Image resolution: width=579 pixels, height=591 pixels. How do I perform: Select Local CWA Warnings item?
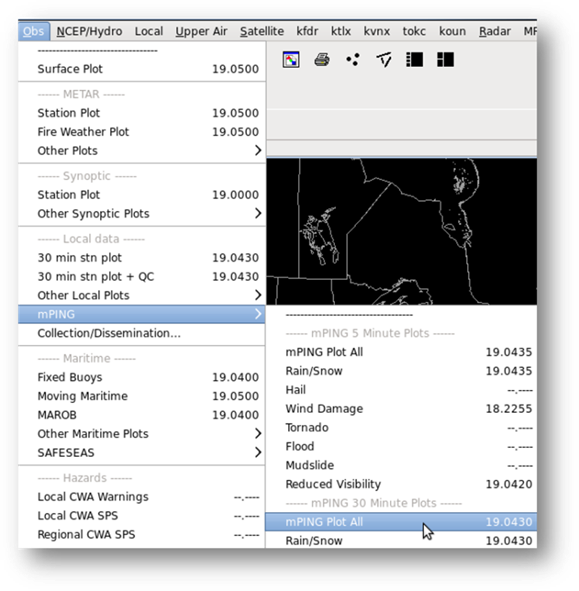[142, 497]
